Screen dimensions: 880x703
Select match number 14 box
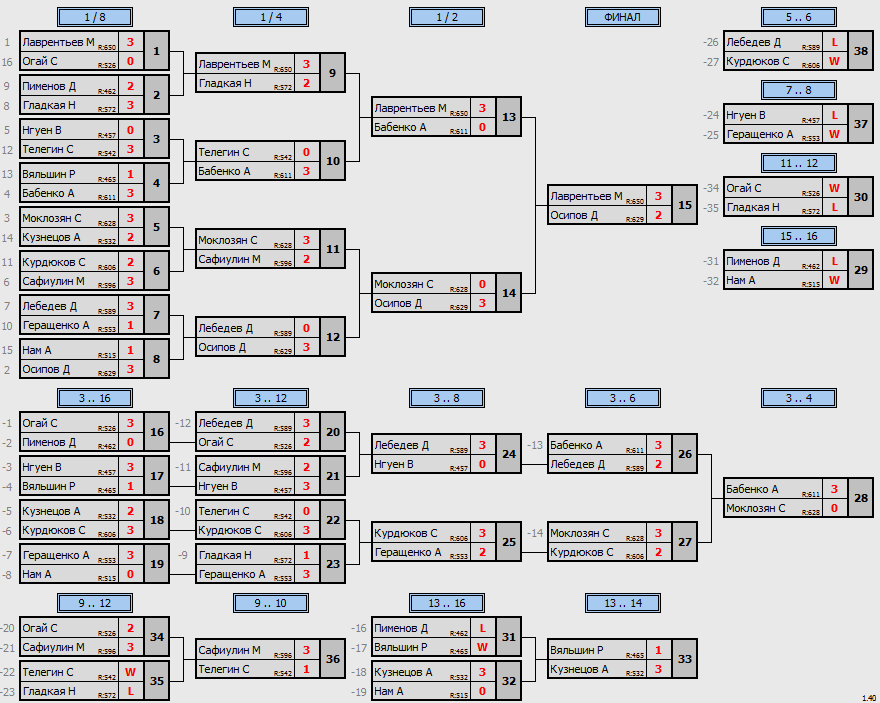pyautogui.click(x=508, y=293)
